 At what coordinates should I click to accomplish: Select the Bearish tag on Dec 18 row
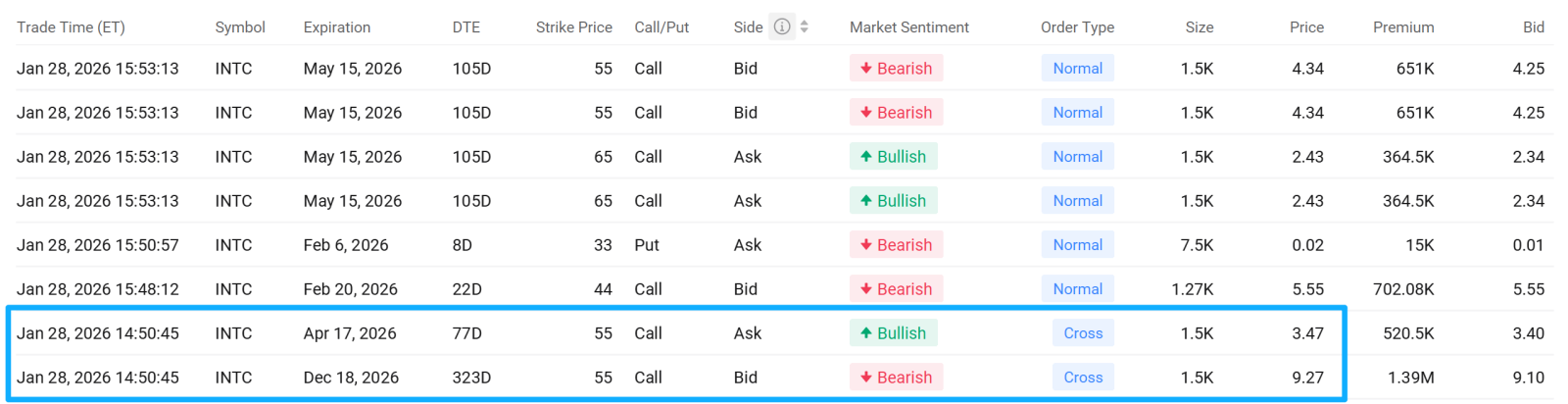click(896, 378)
